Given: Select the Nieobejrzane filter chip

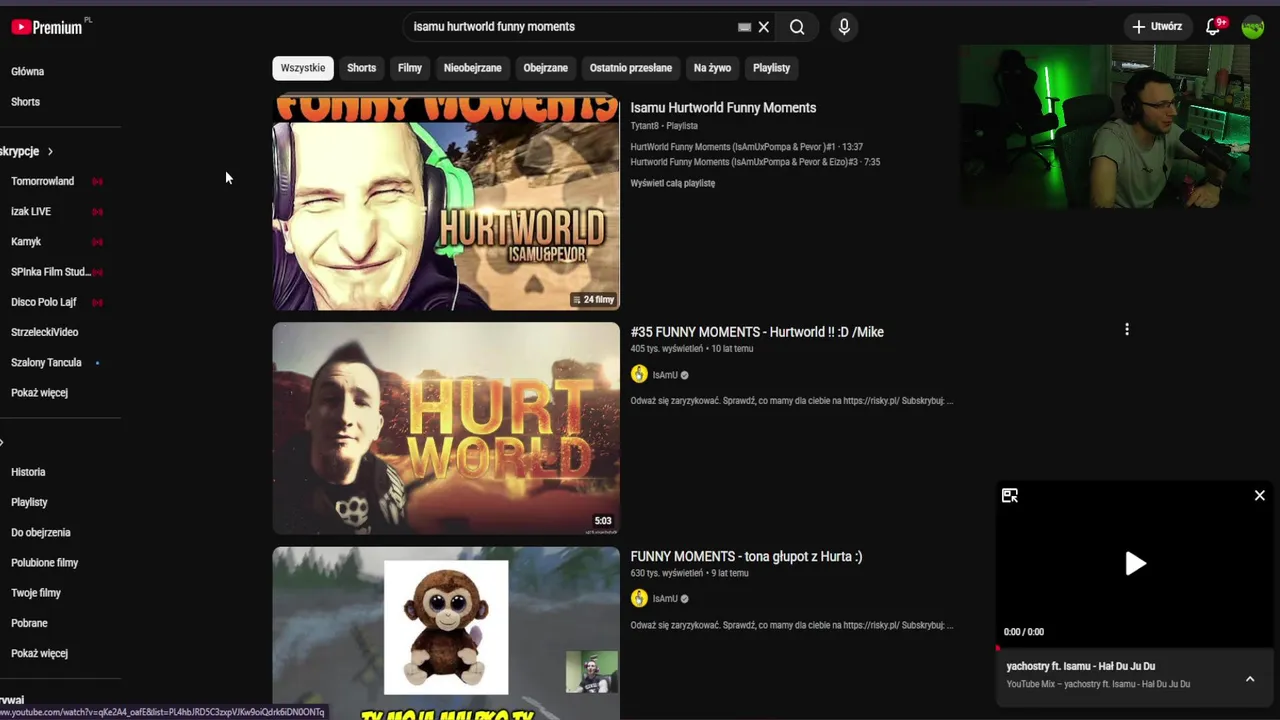Looking at the screenshot, I should pos(473,68).
